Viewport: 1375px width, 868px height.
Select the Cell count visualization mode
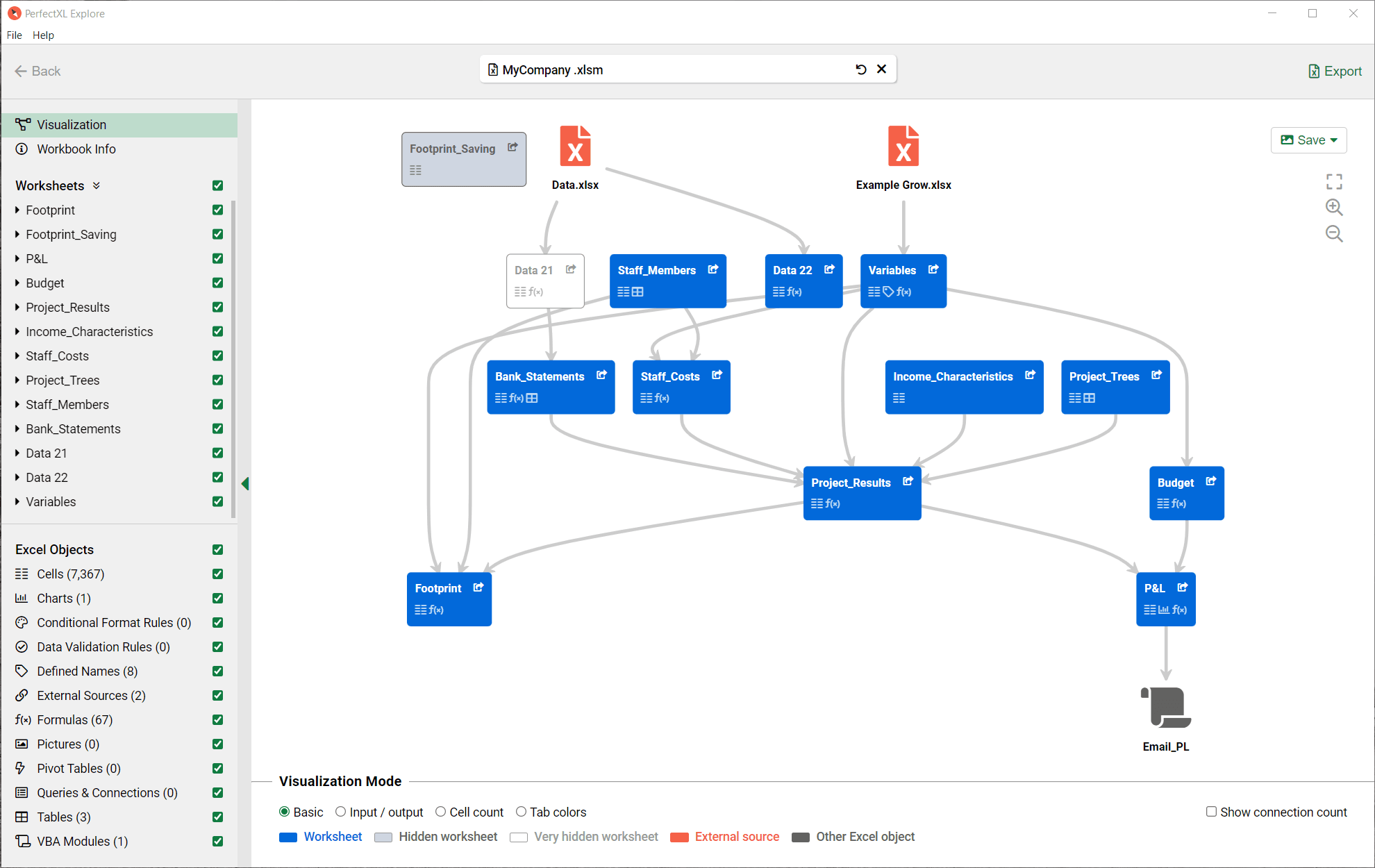pyautogui.click(x=440, y=812)
